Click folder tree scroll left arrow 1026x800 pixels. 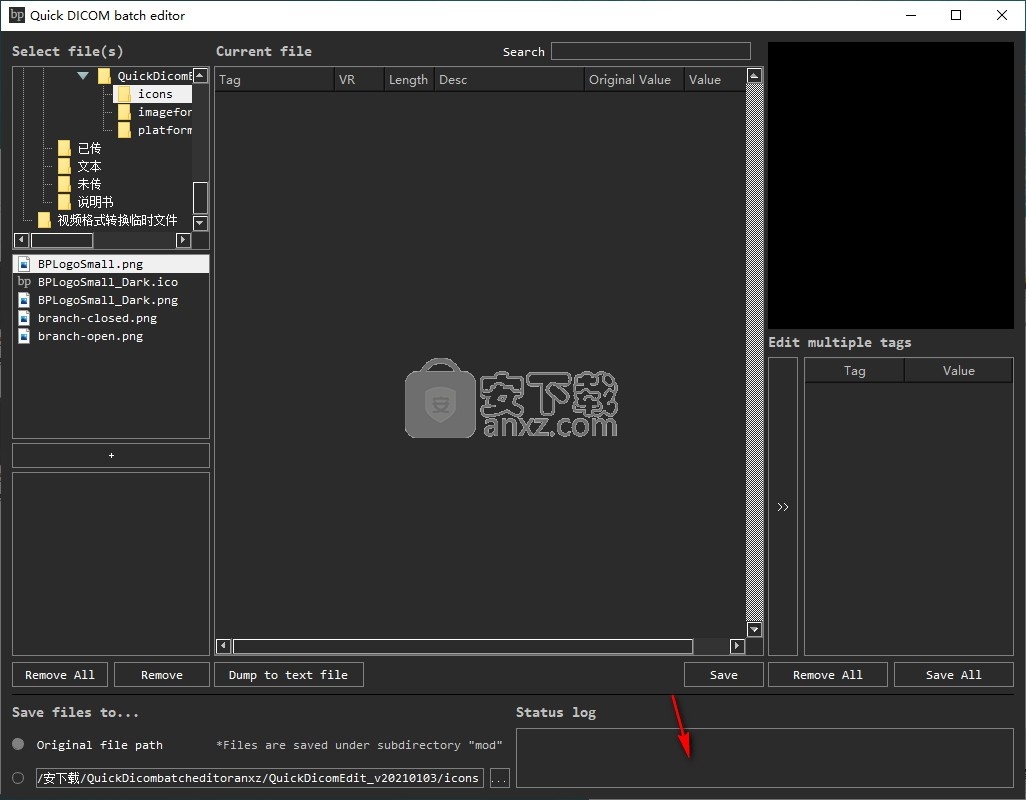point(21,240)
